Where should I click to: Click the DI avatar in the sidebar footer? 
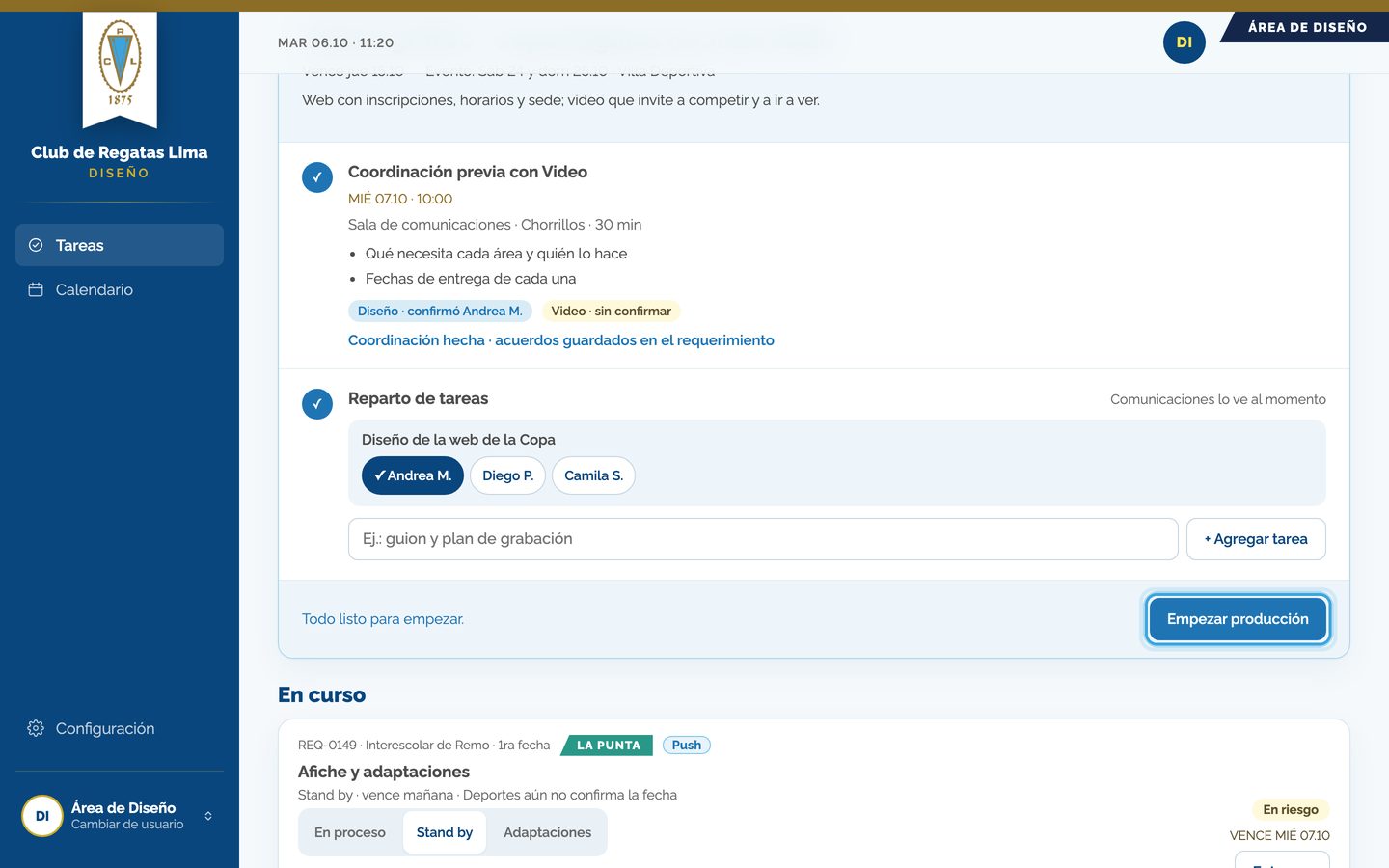(42, 816)
